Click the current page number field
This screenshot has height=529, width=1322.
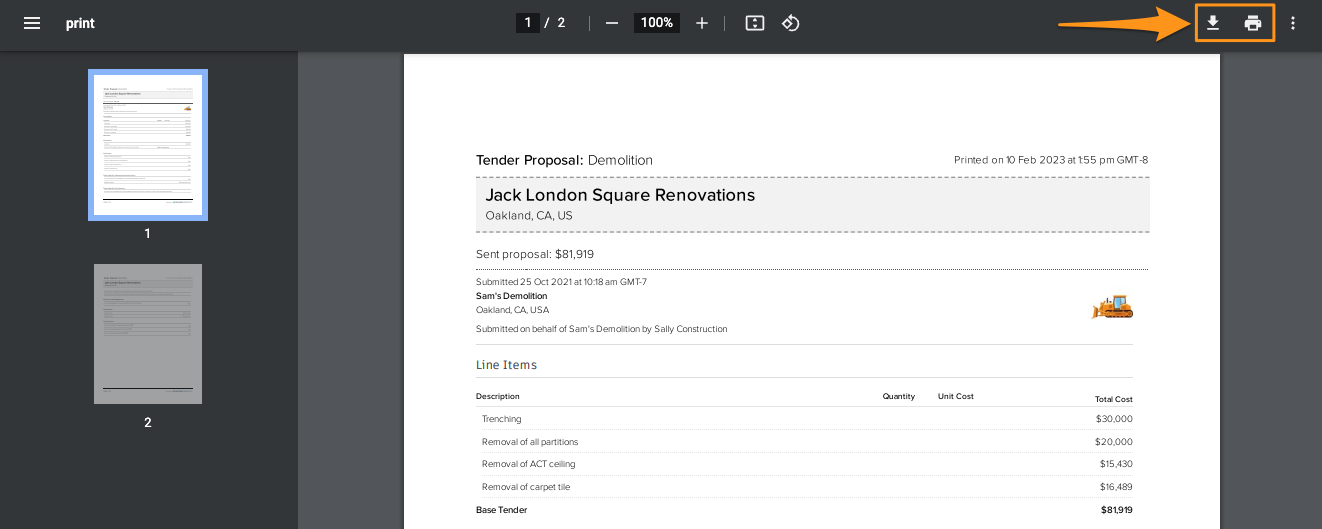coord(528,23)
